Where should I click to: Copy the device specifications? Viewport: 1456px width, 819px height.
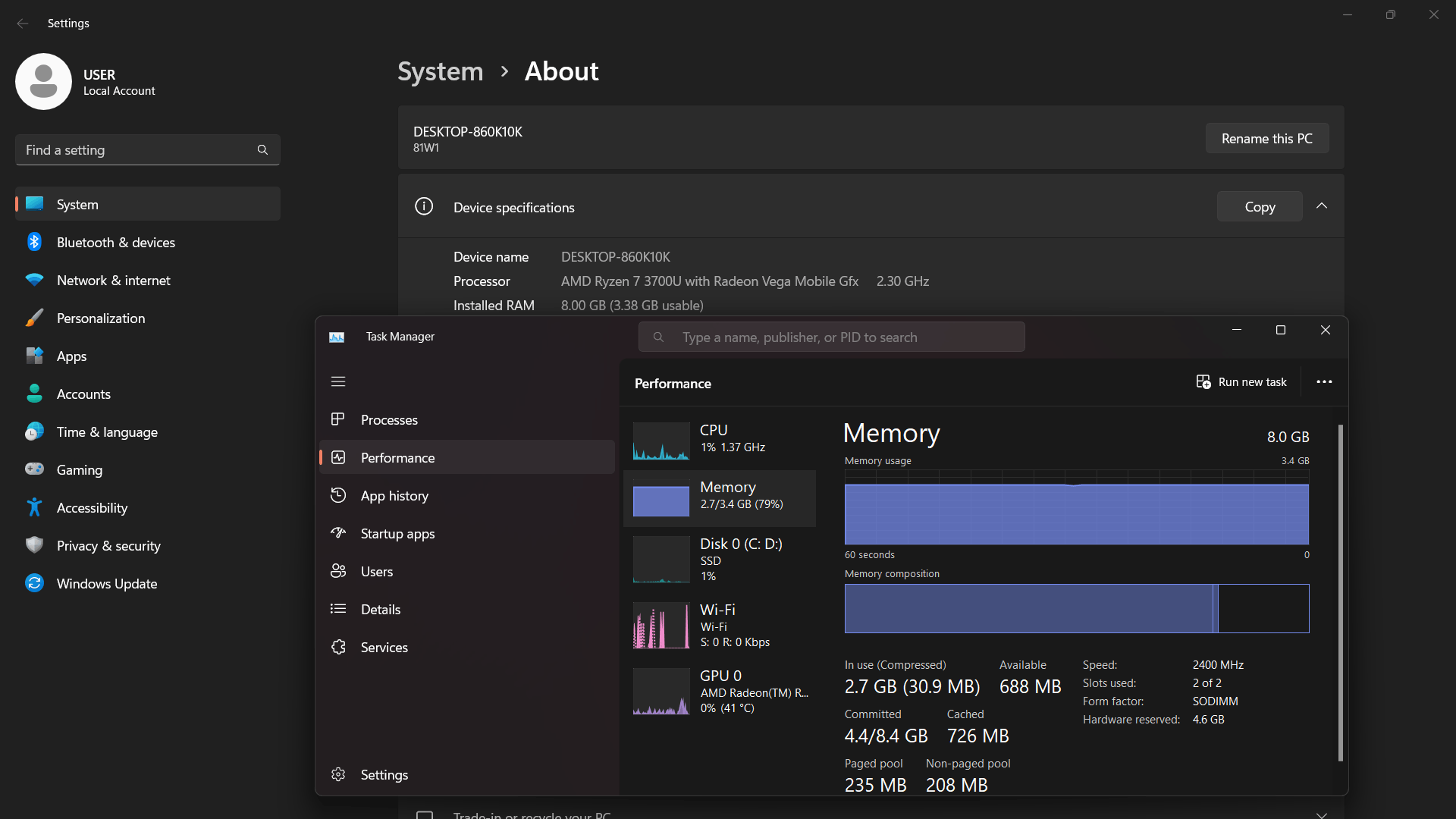tap(1260, 206)
